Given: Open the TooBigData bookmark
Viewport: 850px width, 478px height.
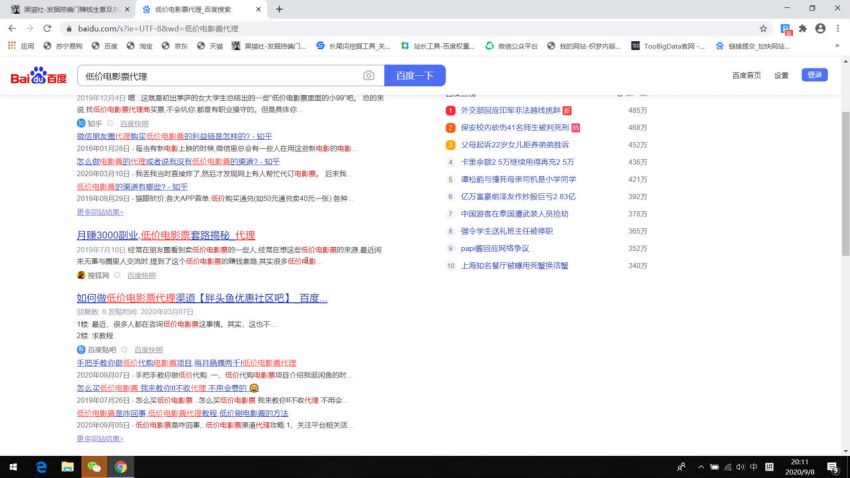Looking at the screenshot, I should [668, 46].
